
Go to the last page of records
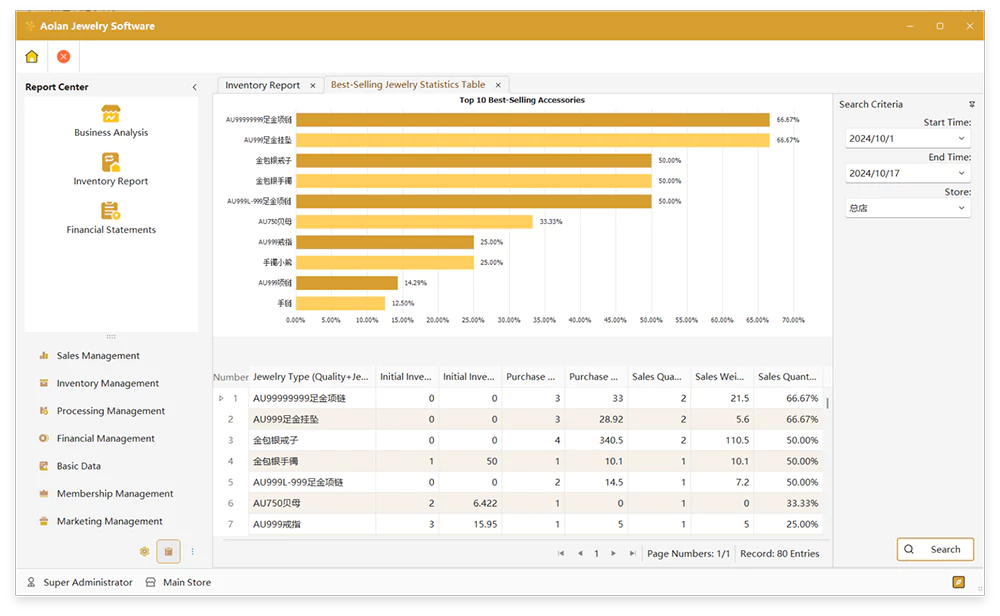click(632, 553)
